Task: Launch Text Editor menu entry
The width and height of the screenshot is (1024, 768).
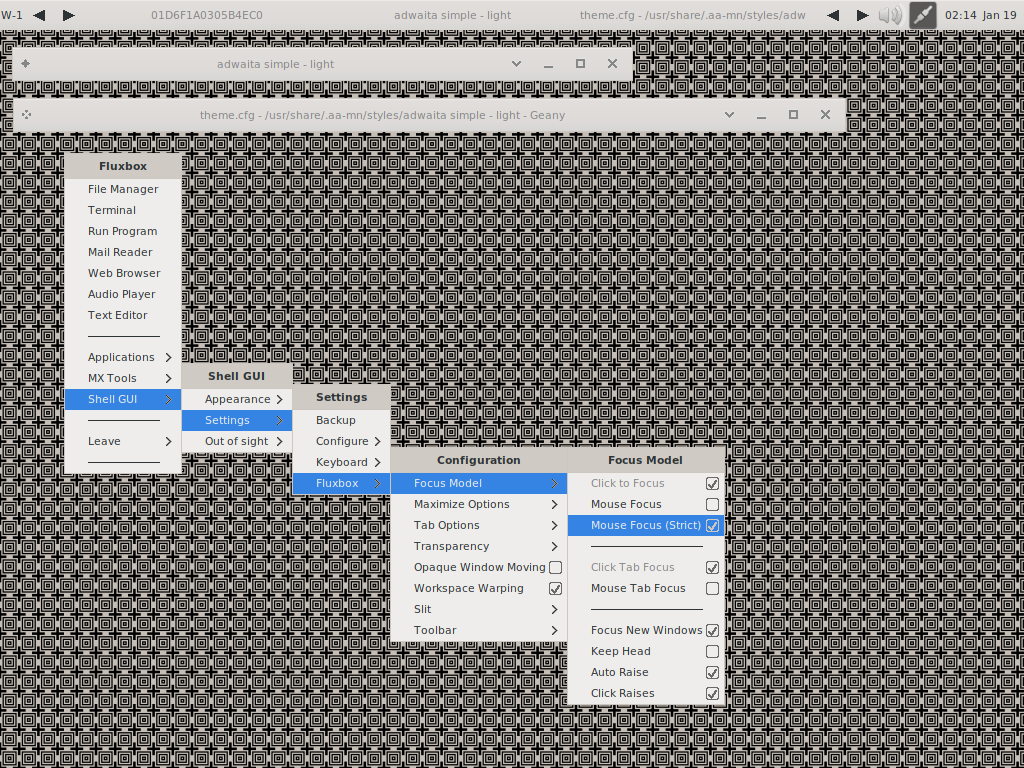Action: coord(123,315)
